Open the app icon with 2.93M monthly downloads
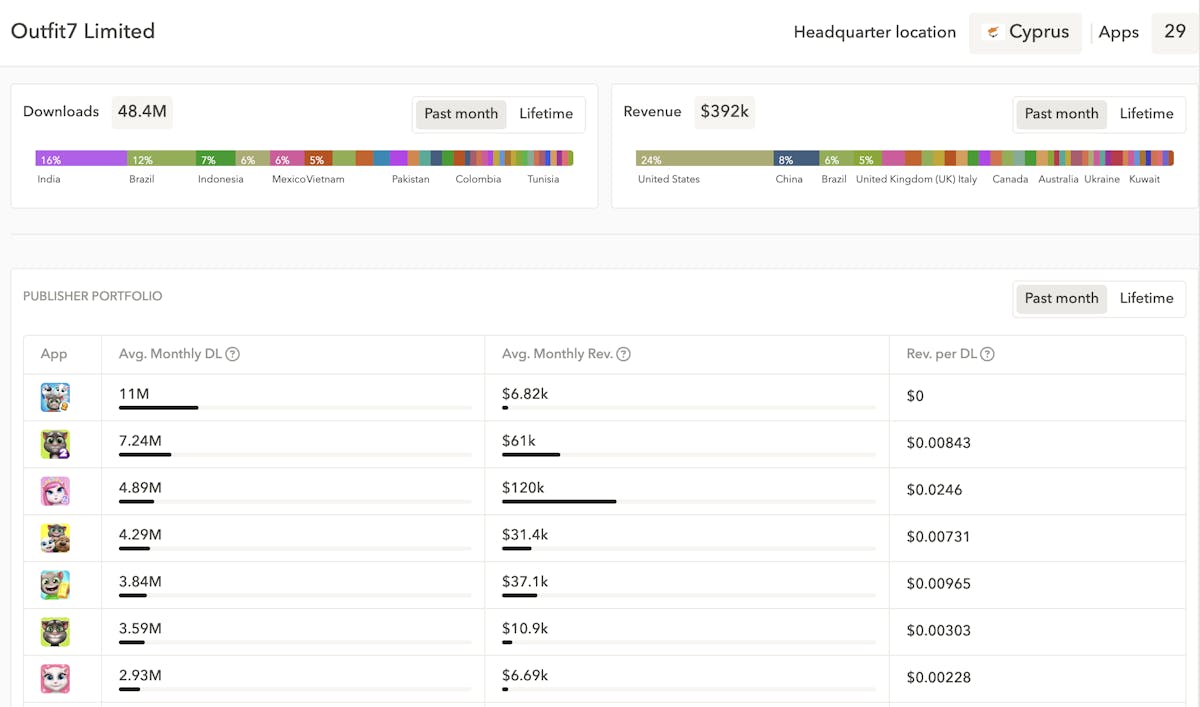Viewport: 1200px width, 707px height. [x=55, y=678]
